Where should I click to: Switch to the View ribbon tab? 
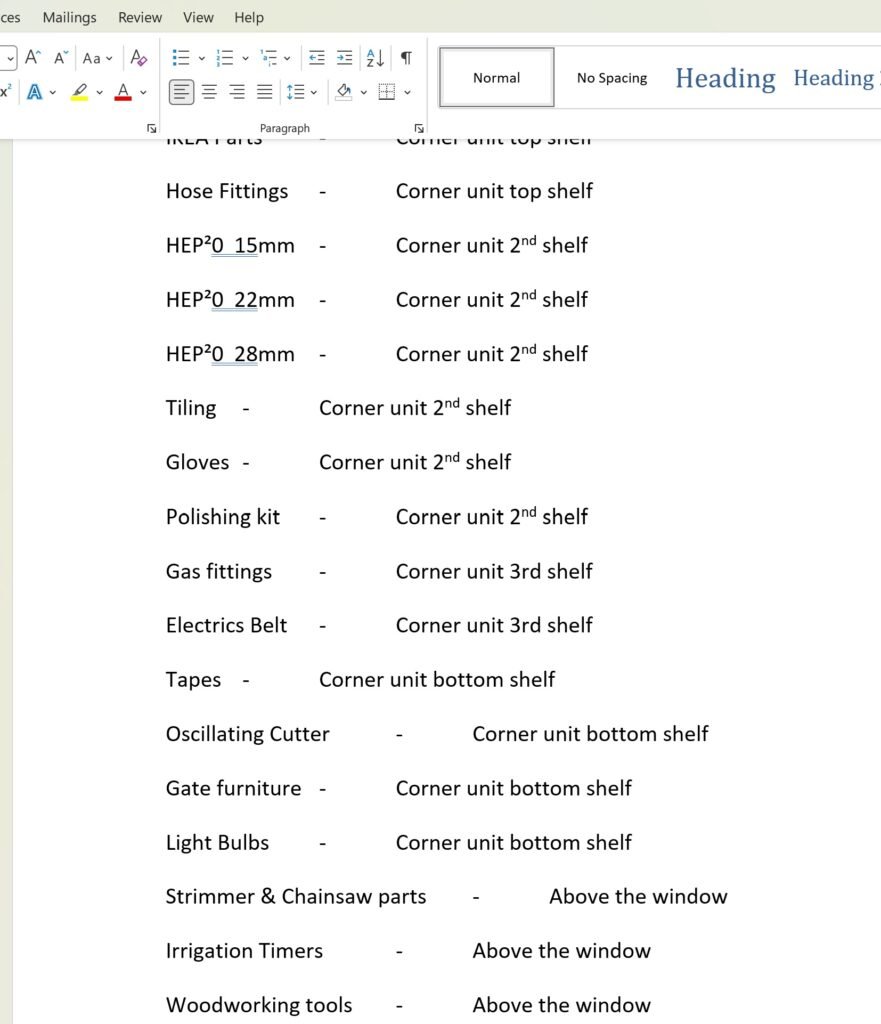coord(198,18)
